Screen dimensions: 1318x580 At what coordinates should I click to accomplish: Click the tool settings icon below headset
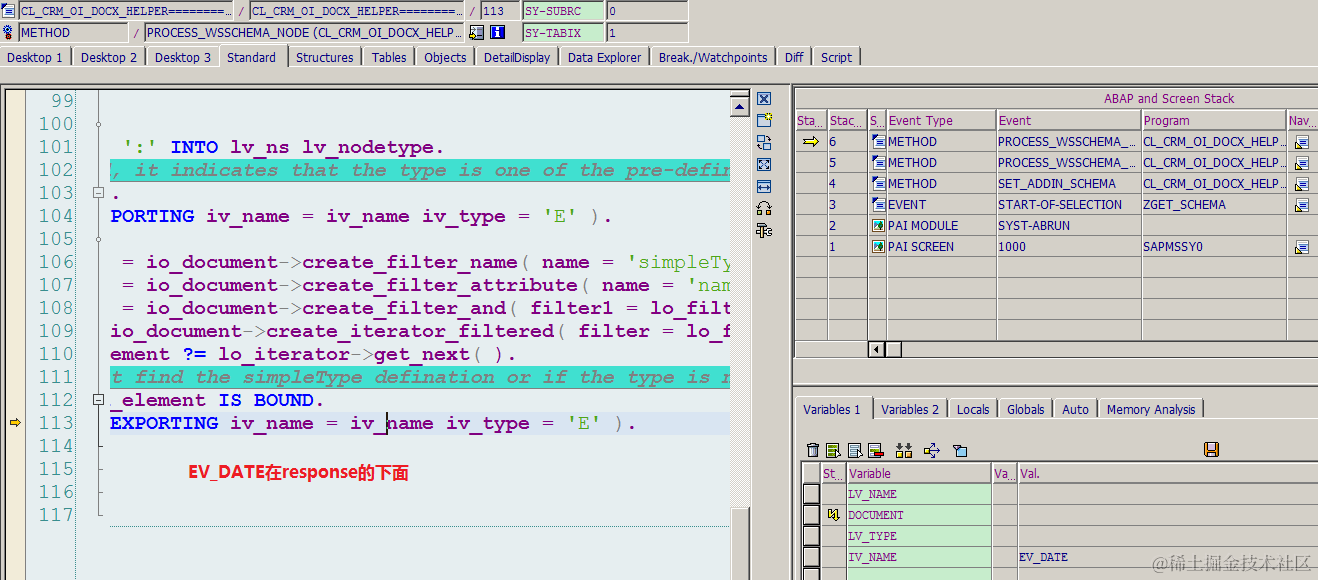[x=764, y=230]
